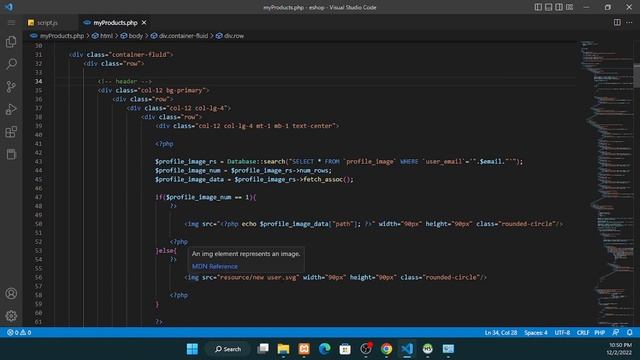Switch to the script.js tab

pos(47,23)
